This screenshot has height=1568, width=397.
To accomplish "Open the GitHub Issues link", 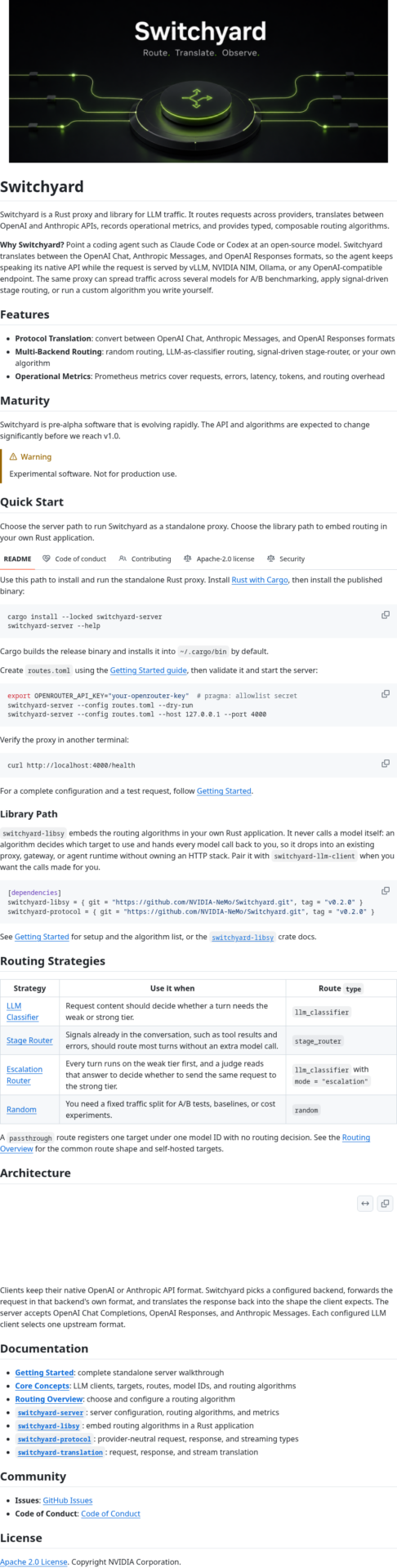I will [x=68, y=1500].
